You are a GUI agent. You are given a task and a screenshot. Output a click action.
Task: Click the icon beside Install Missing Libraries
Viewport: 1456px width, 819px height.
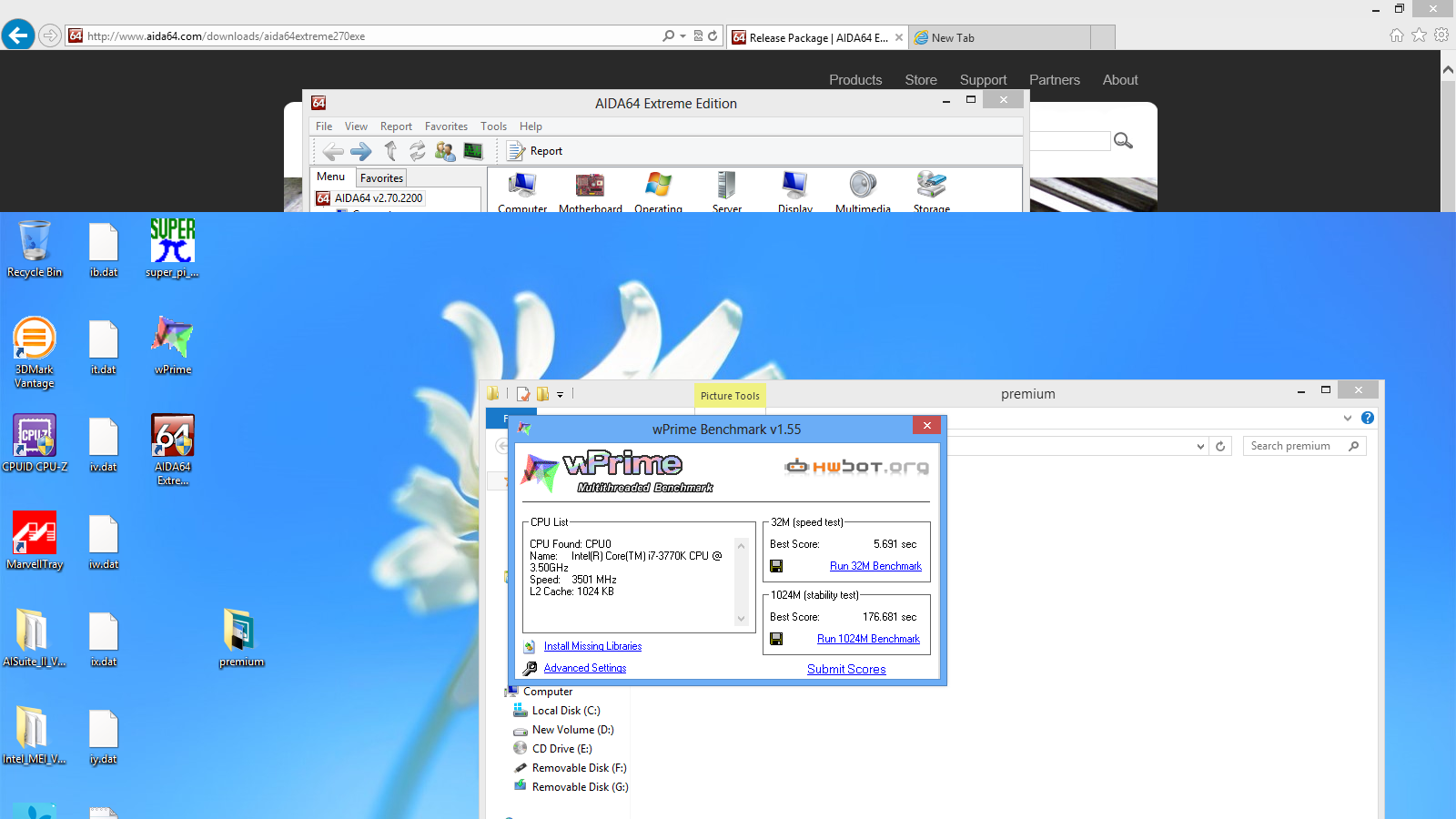coord(530,647)
